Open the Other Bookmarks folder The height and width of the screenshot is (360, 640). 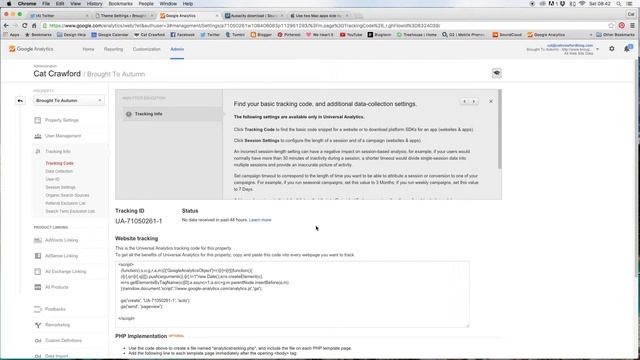click(x=616, y=35)
